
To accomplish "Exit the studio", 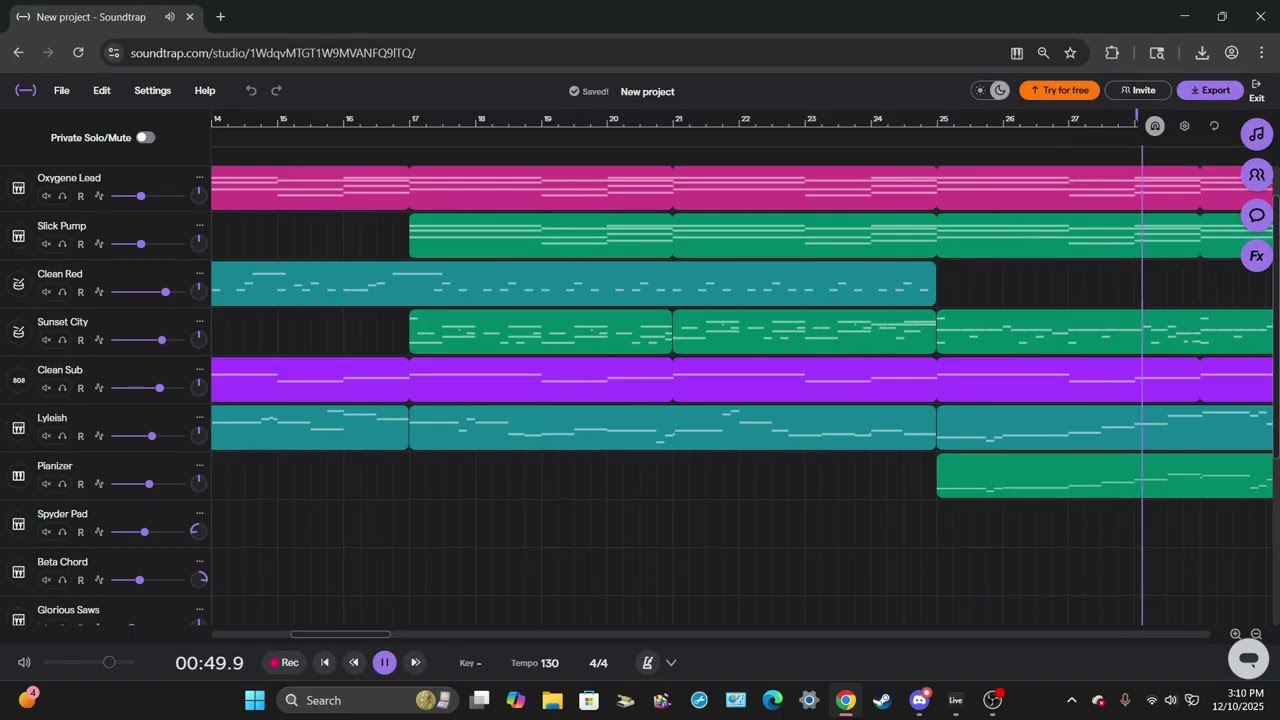I will pyautogui.click(x=1257, y=91).
